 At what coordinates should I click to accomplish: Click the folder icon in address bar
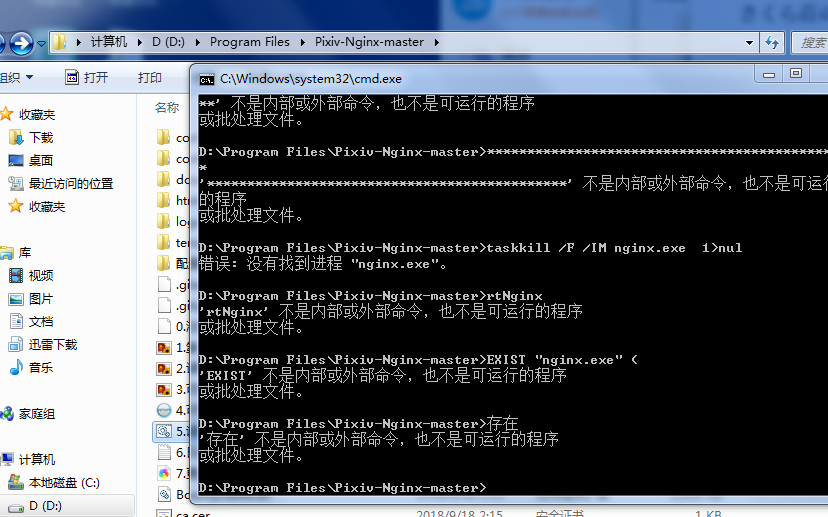[x=59, y=42]
